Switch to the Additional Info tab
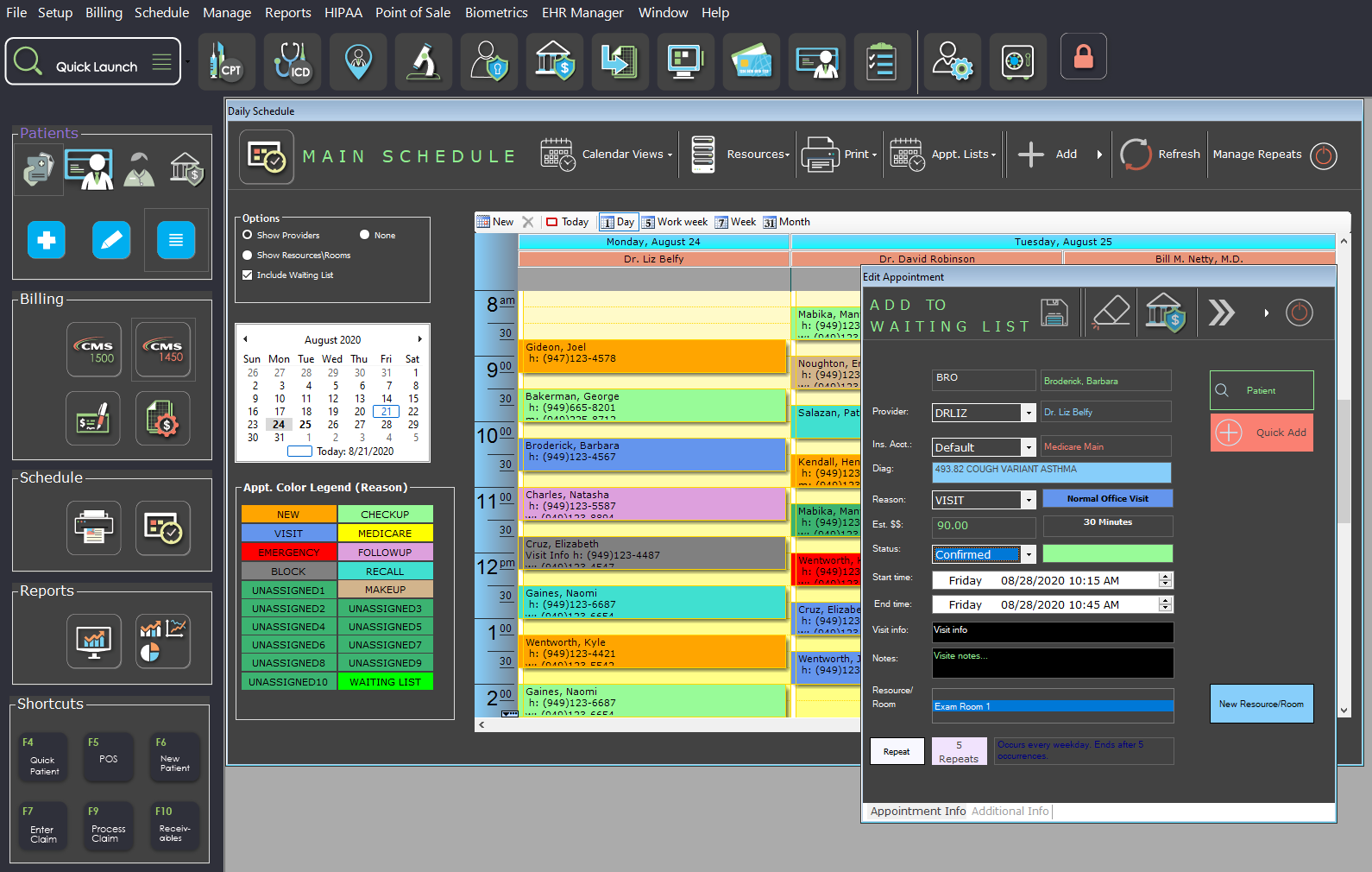The width and height of the screenshot is (1372, 872). point(1010,812)
